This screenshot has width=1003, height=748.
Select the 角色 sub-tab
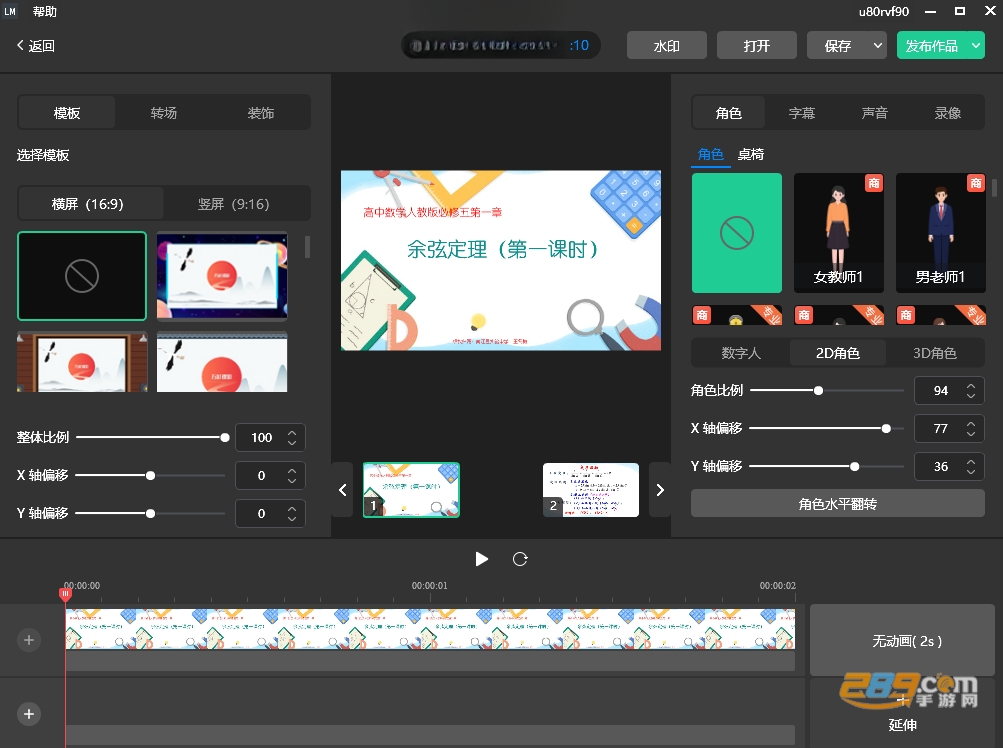click(x=711, y=154)
